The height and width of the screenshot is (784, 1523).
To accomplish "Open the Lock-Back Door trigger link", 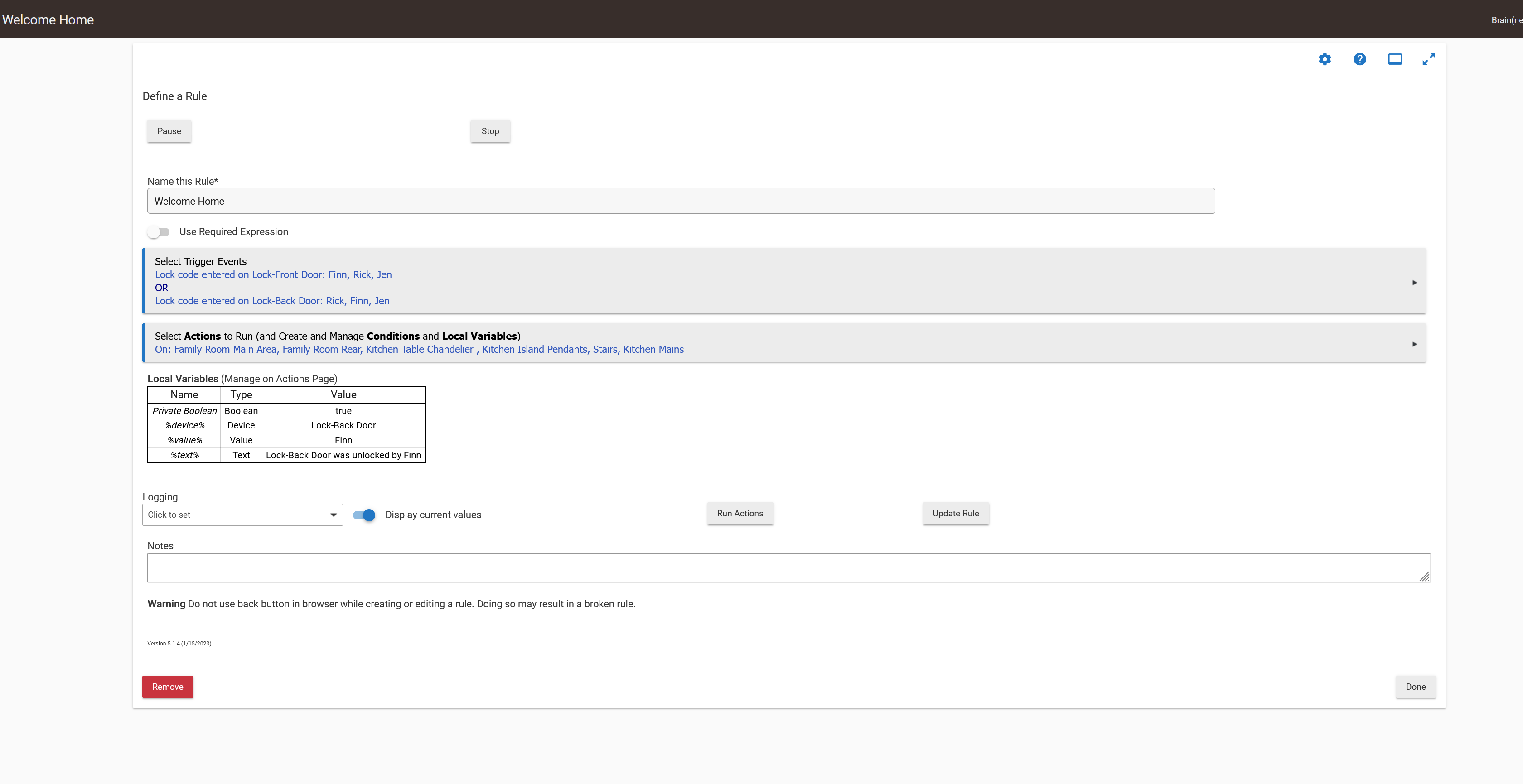I will pyautogui.click(x=272, y=301).
